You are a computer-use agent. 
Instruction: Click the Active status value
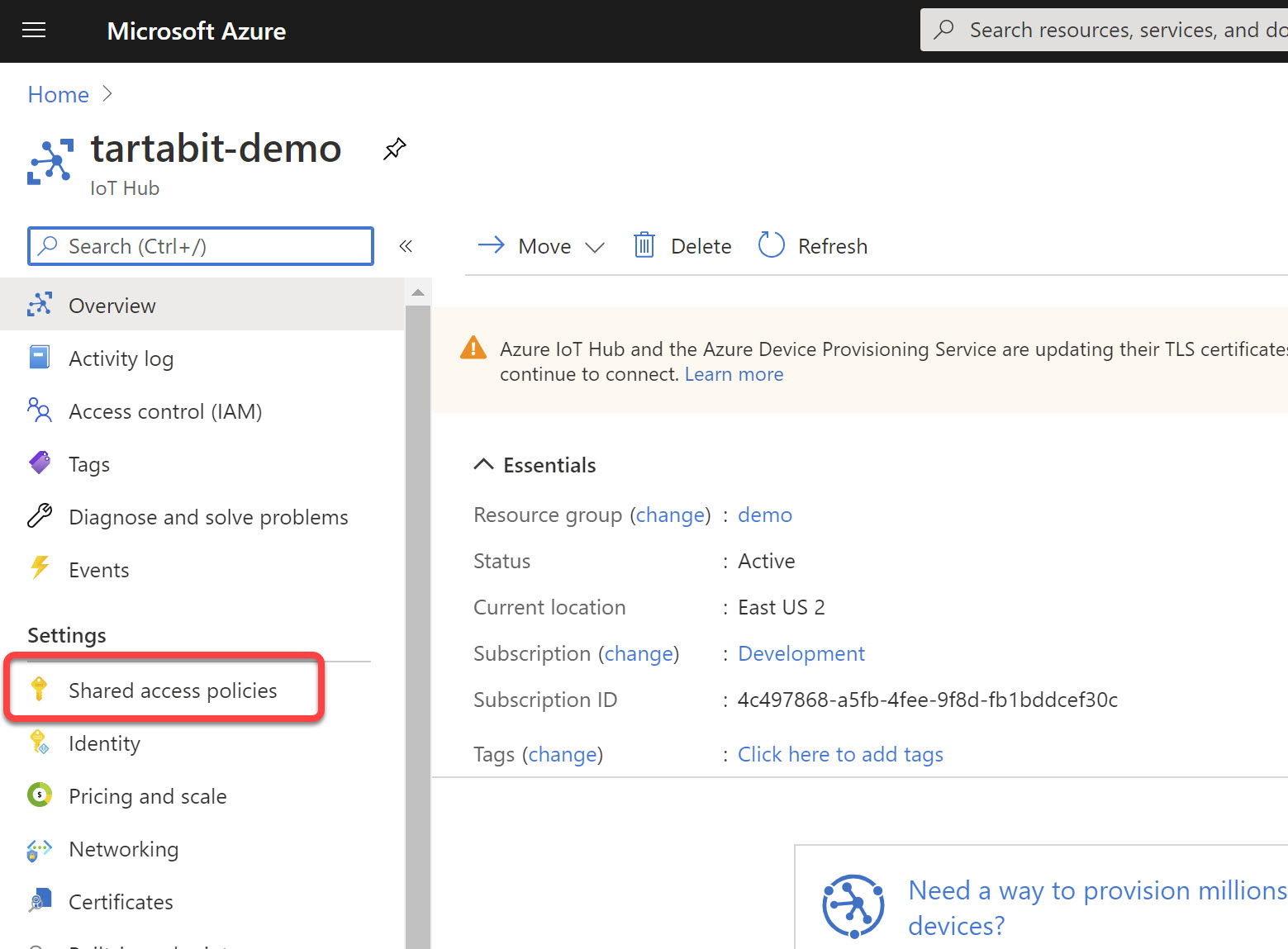pyautogui.click(x=767, y=561)
